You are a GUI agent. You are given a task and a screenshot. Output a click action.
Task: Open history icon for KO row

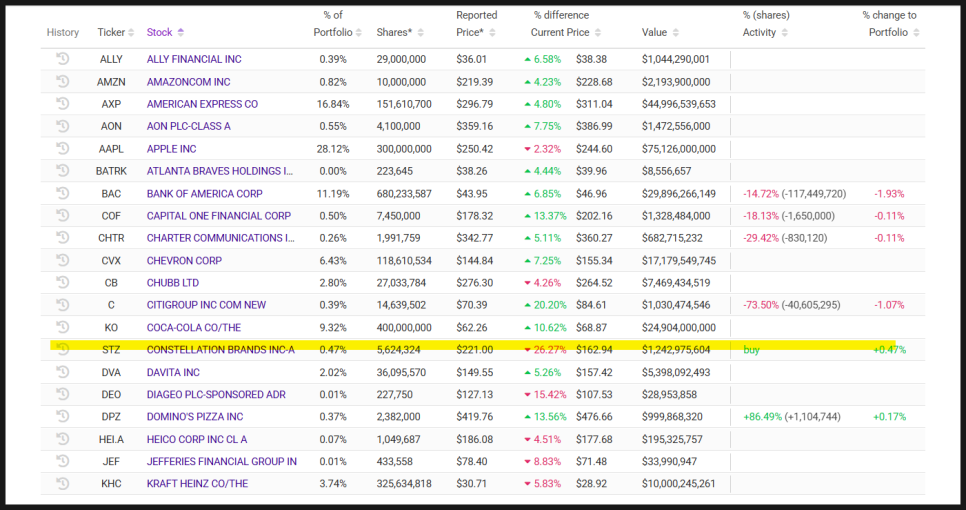62,327
